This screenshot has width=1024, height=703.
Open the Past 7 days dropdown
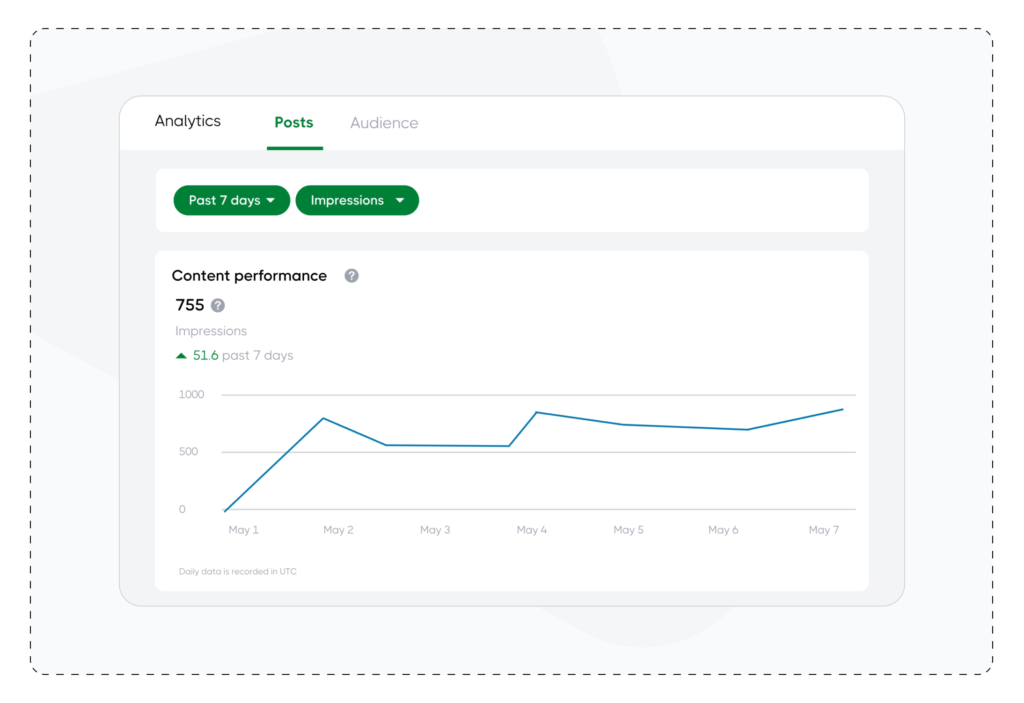coord(231,201)
